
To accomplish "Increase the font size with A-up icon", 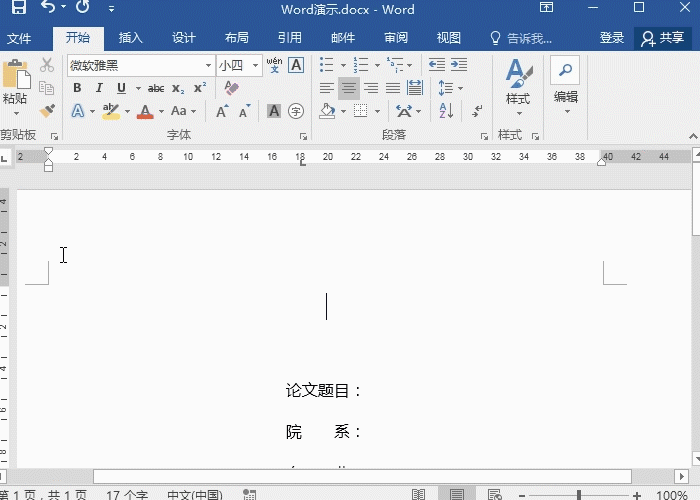I will point(222,111).
